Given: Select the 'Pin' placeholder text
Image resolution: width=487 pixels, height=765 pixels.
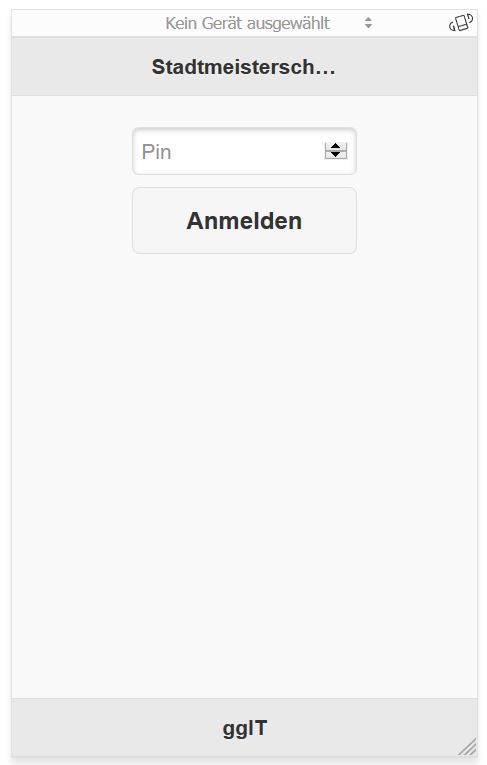Looking at the screenshot, I should 156,152.
